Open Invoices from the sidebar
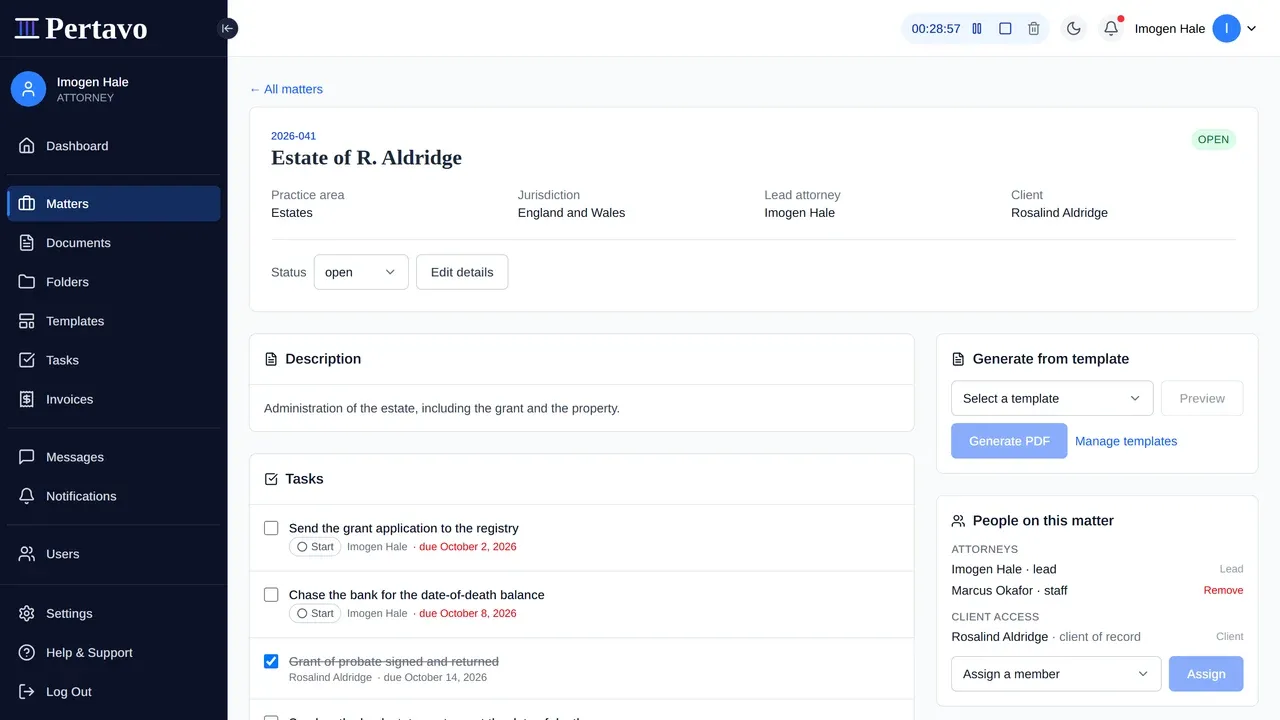1280x720 pixels. tap(114, 399)
